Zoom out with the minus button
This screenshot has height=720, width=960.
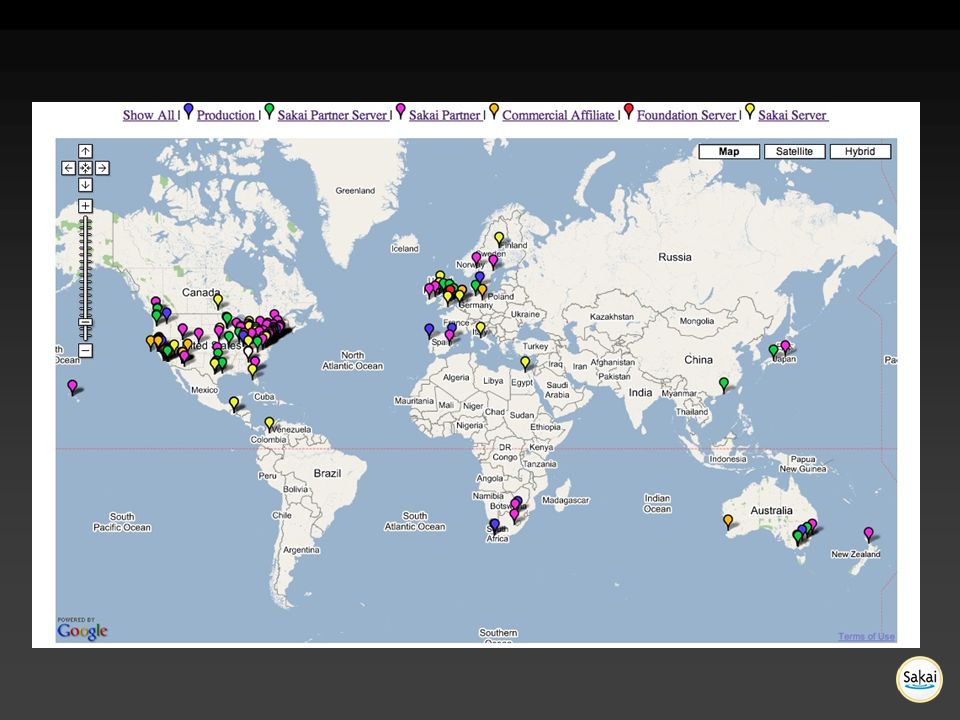(85, 351)
